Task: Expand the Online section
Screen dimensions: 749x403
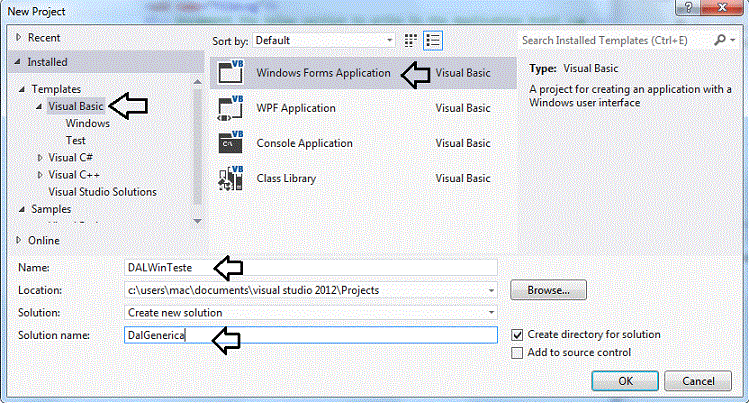Action: pos(18,240)
